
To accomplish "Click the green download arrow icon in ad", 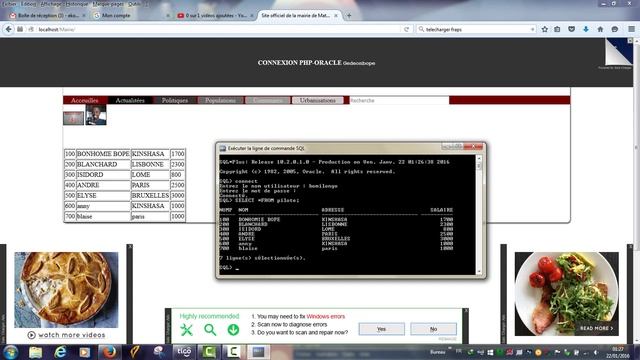I will click(233, 329).
